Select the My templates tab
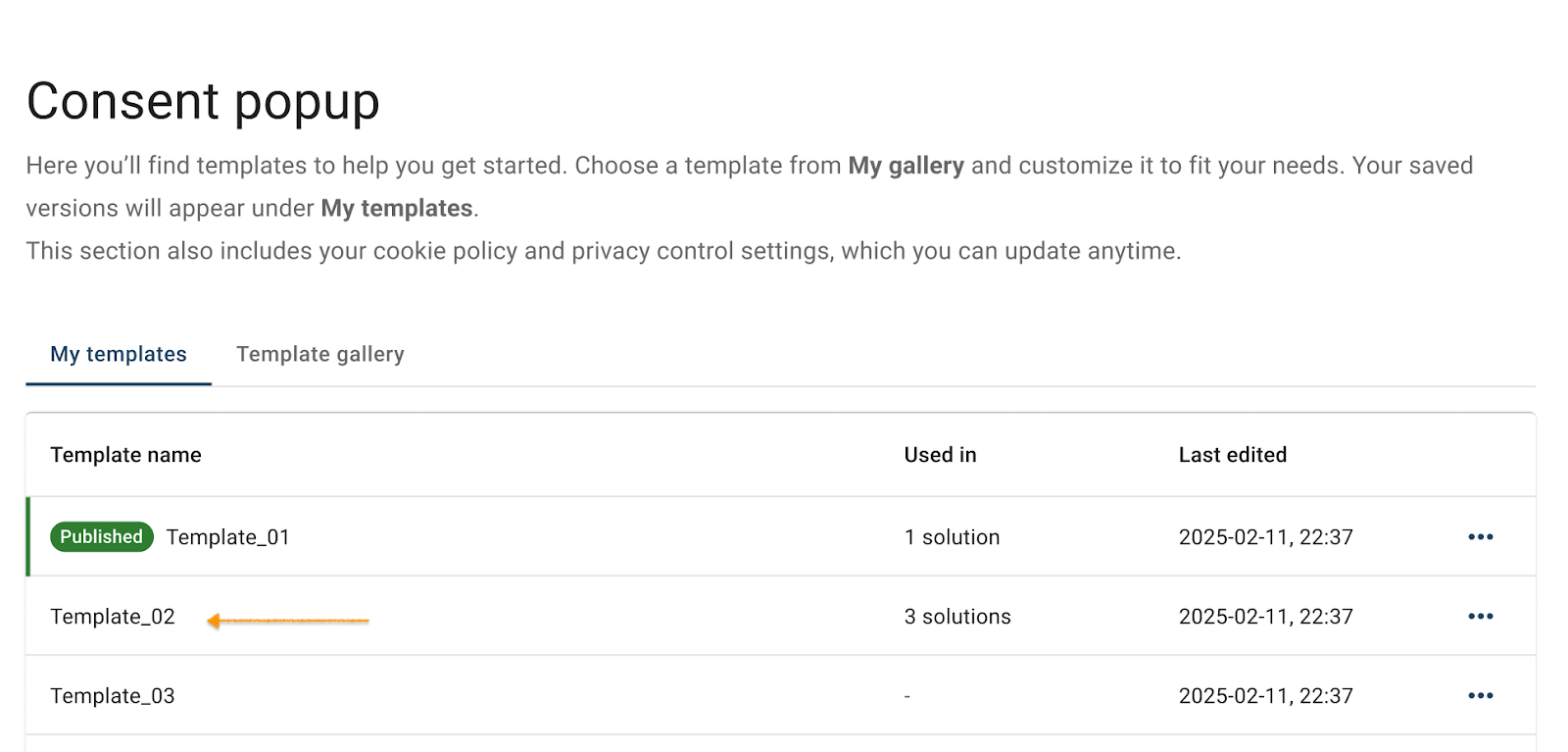This screenshot has width=1568, height=752. [118, 354]
